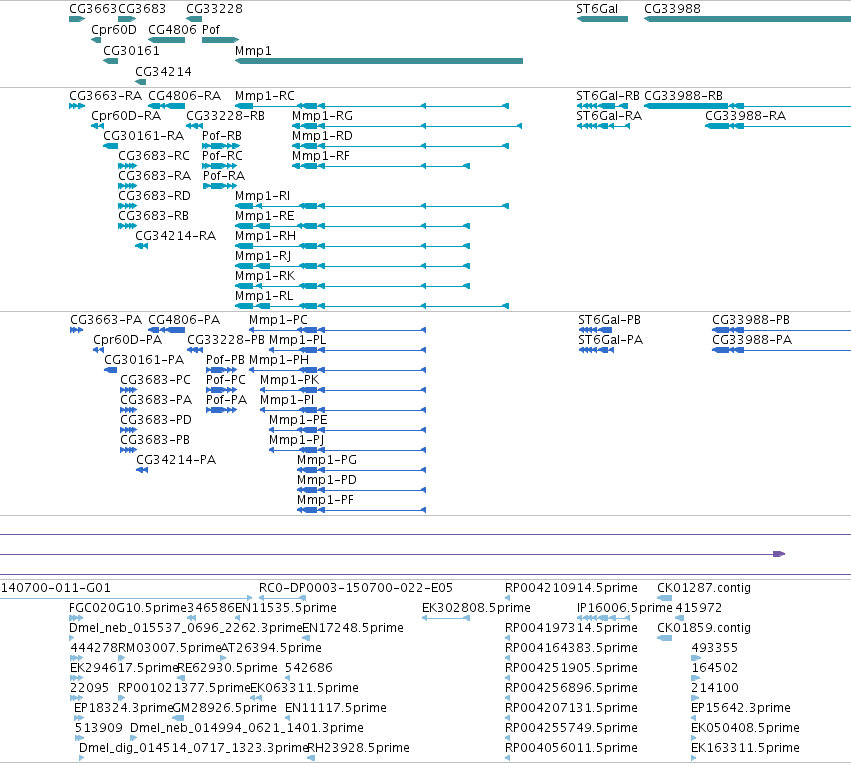Click the CK01287.contig label

point(704,588)
